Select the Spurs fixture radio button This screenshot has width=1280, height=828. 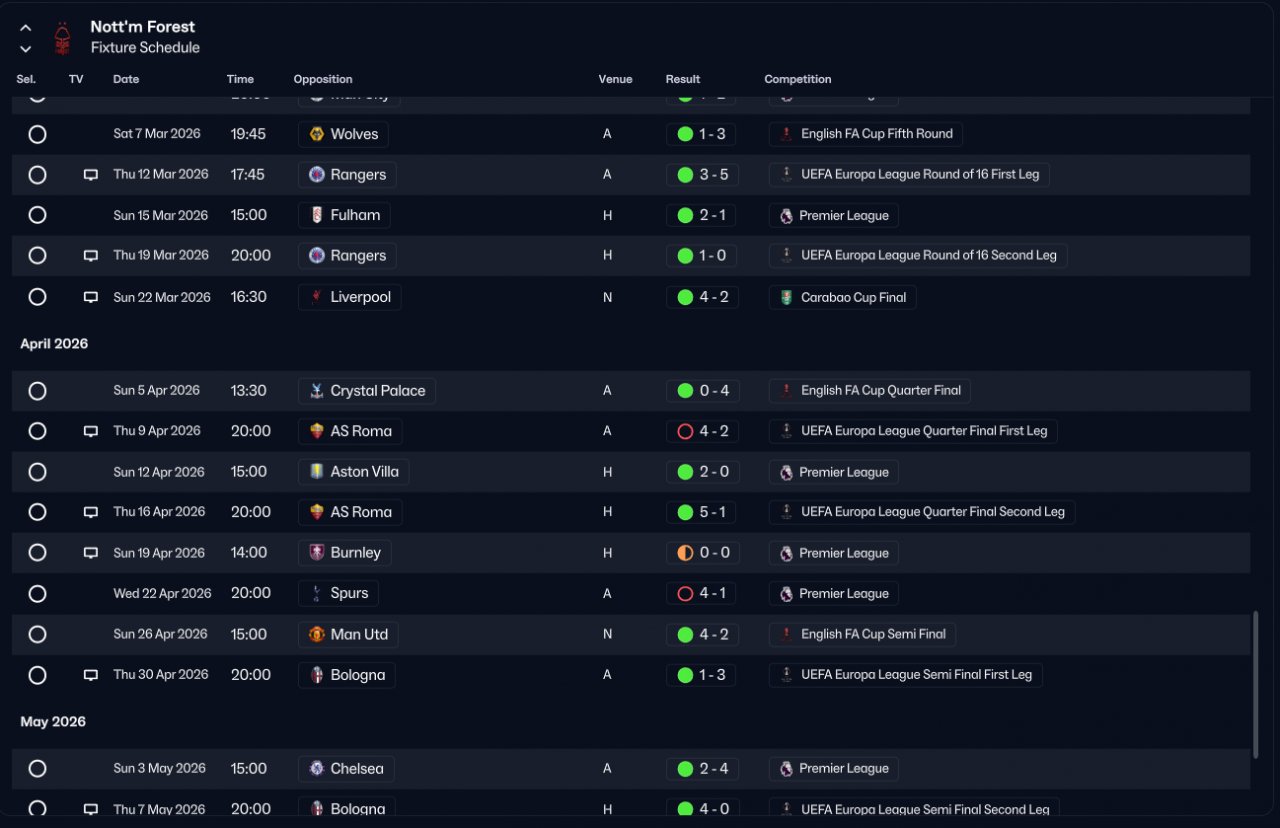click(x=37, y=593)
